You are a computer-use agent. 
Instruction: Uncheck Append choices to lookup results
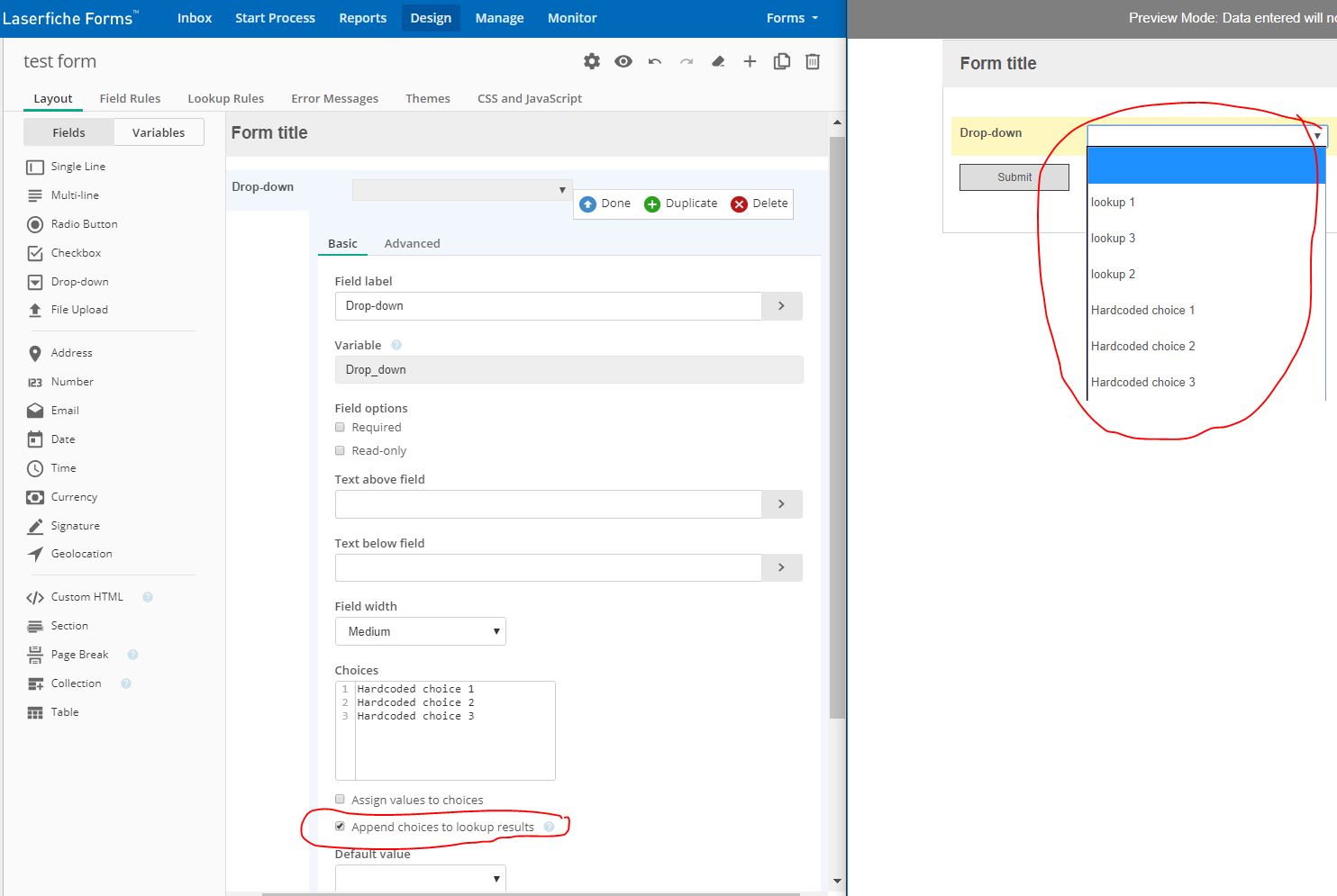[x=340, y=827]
